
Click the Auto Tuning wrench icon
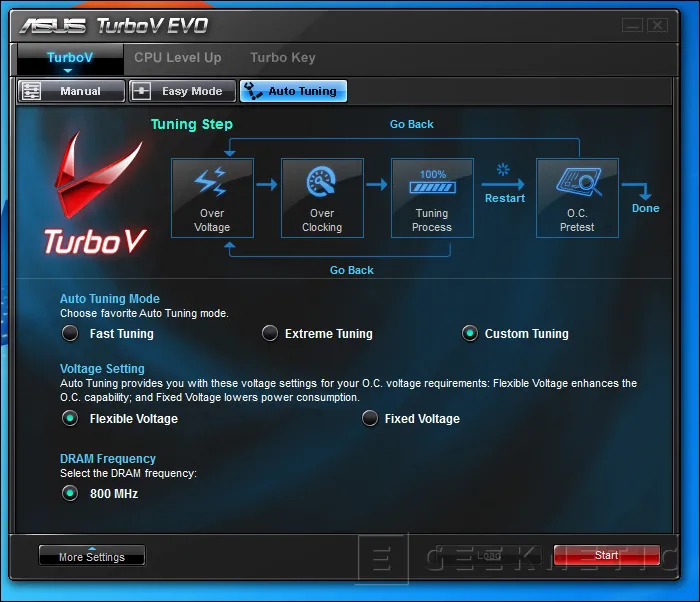coord(253,91)
